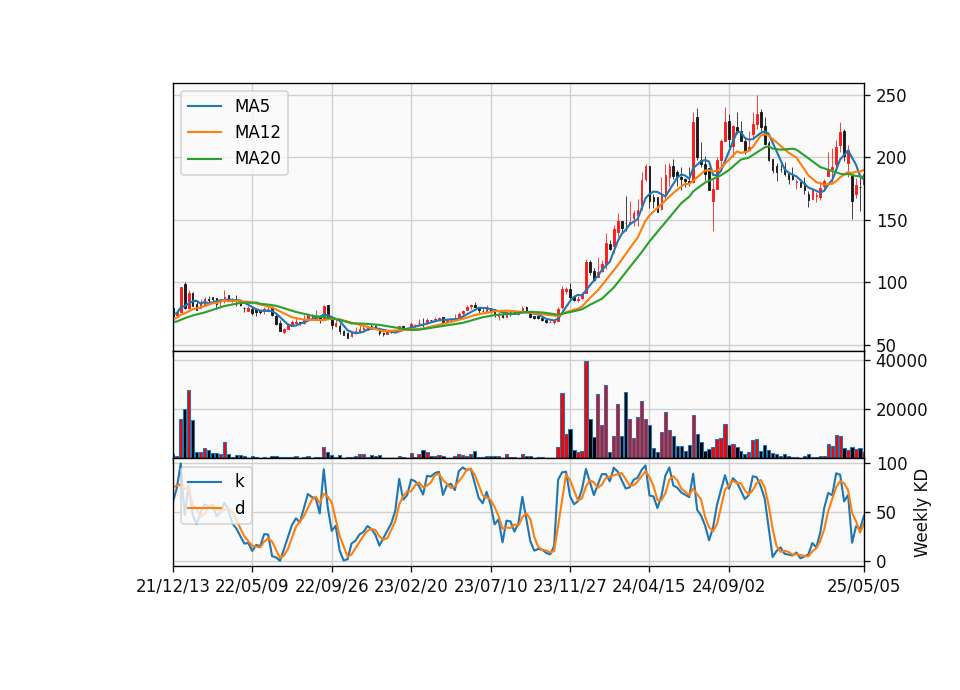Image resolution: width=960 pixels, height=690 pixels.
Task: Click the green MA20 legend line sample
Action: click(204, 159)
